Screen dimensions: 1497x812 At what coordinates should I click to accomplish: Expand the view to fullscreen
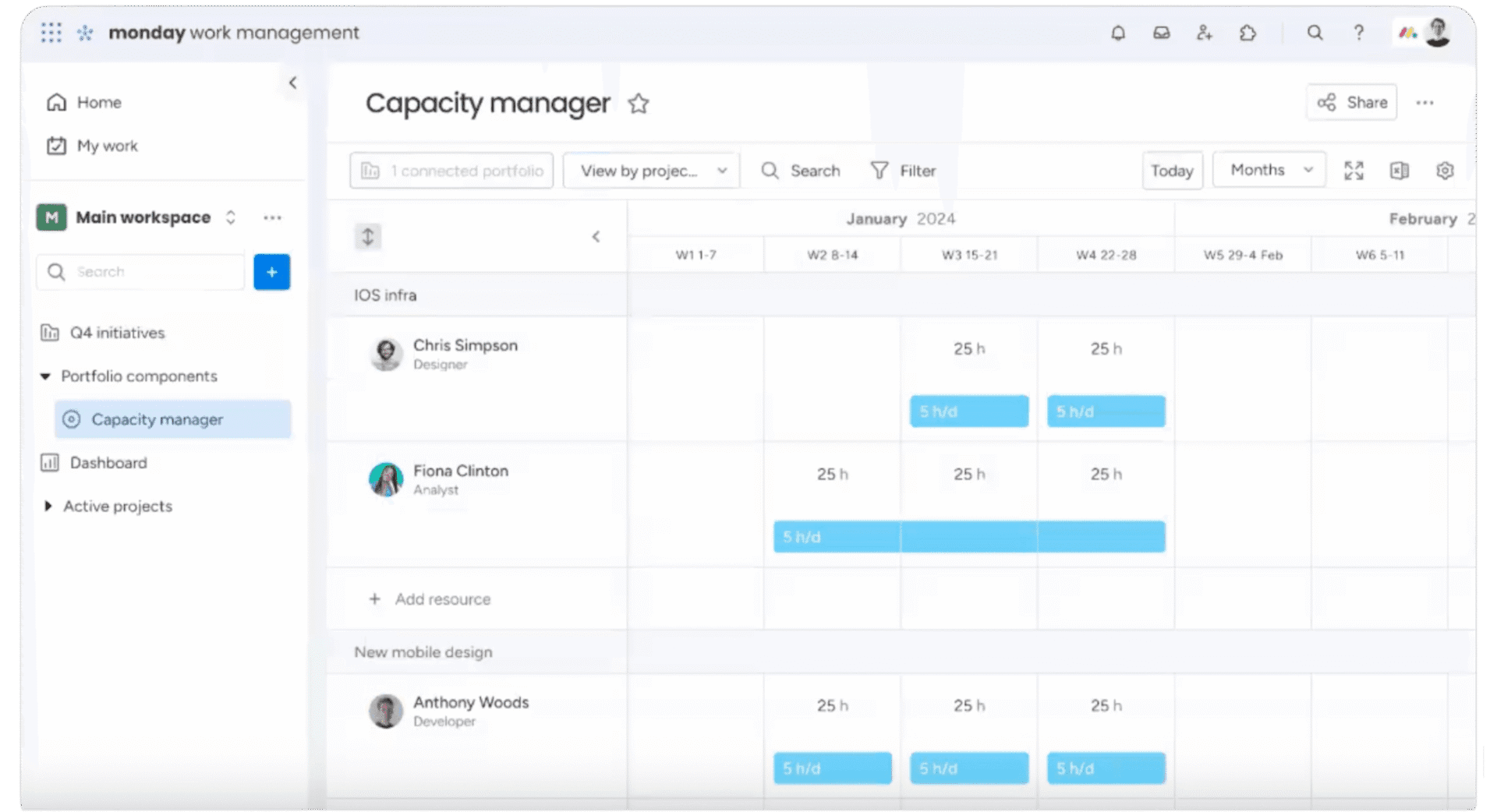pyautogui.click(x=1354, y=170)
